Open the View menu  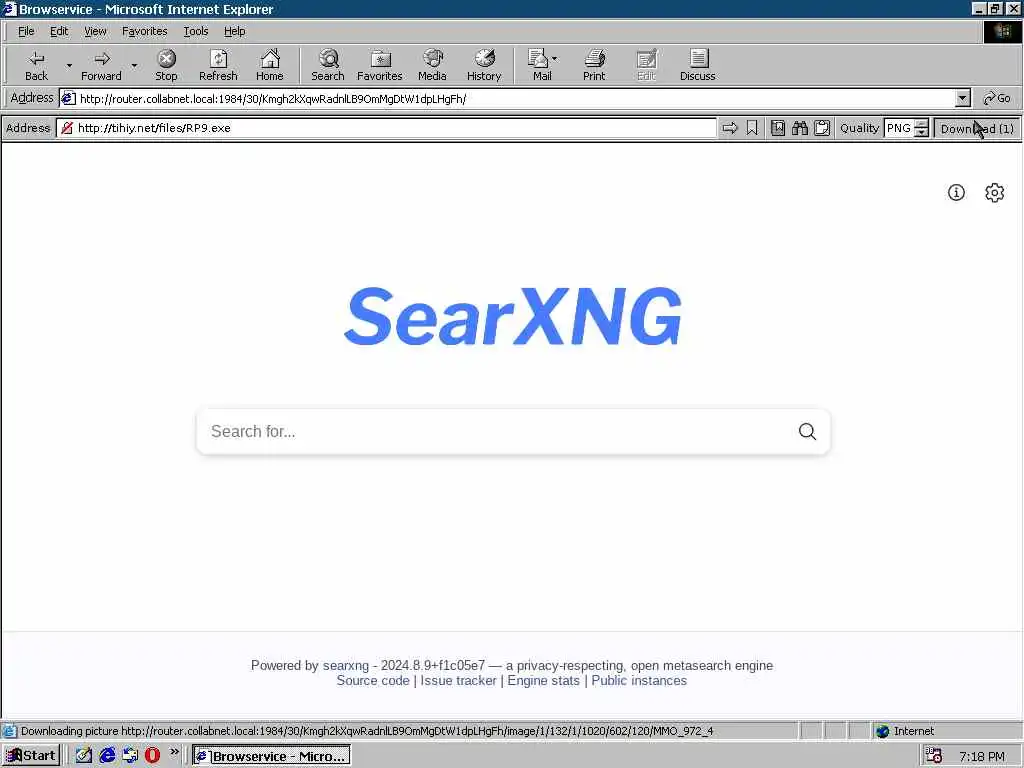[x=95, y=31]
